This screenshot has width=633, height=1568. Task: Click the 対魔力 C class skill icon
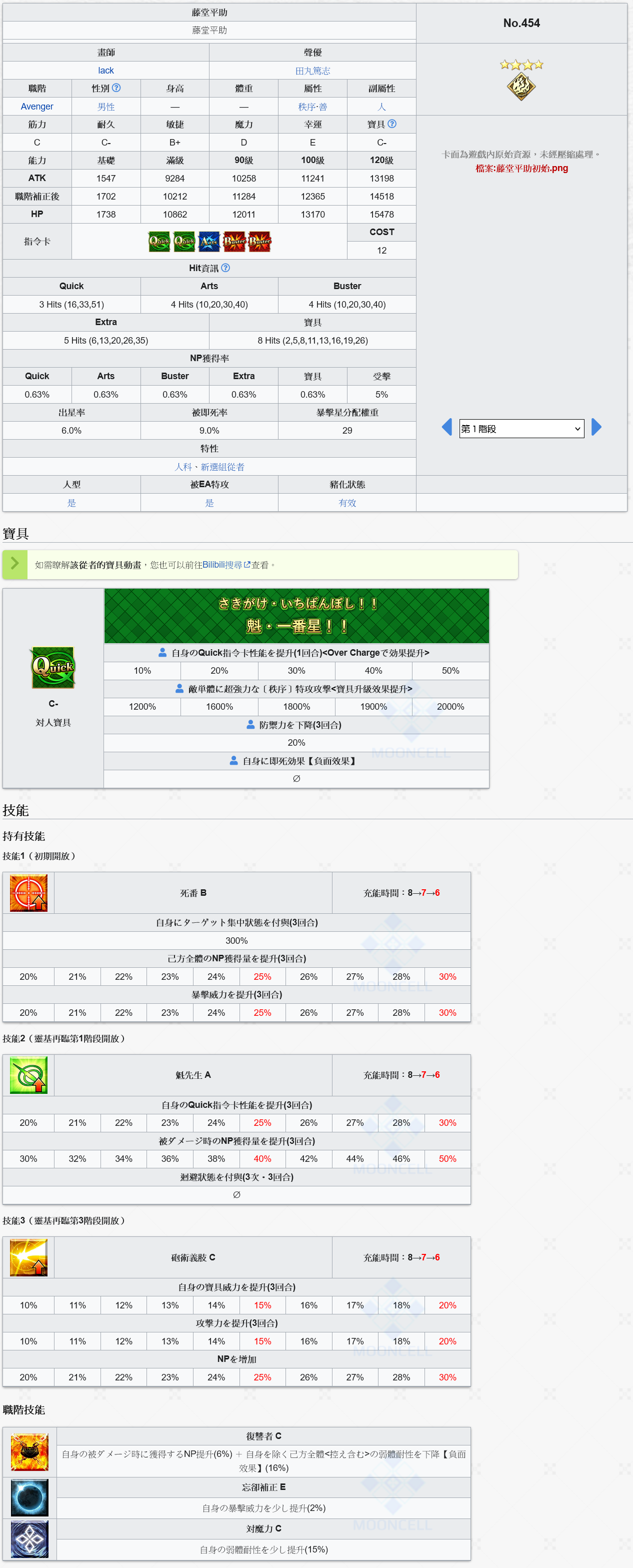point(29,1539)
